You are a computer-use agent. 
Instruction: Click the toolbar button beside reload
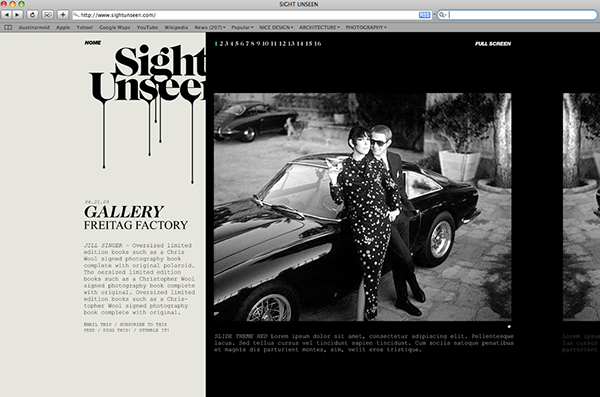pyautogui.click(x=48, y=15)
